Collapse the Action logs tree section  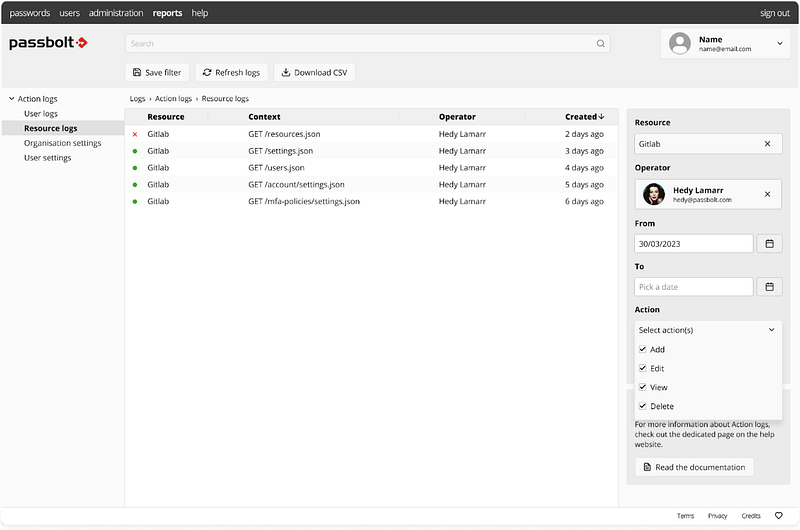(x=11, y=98)
